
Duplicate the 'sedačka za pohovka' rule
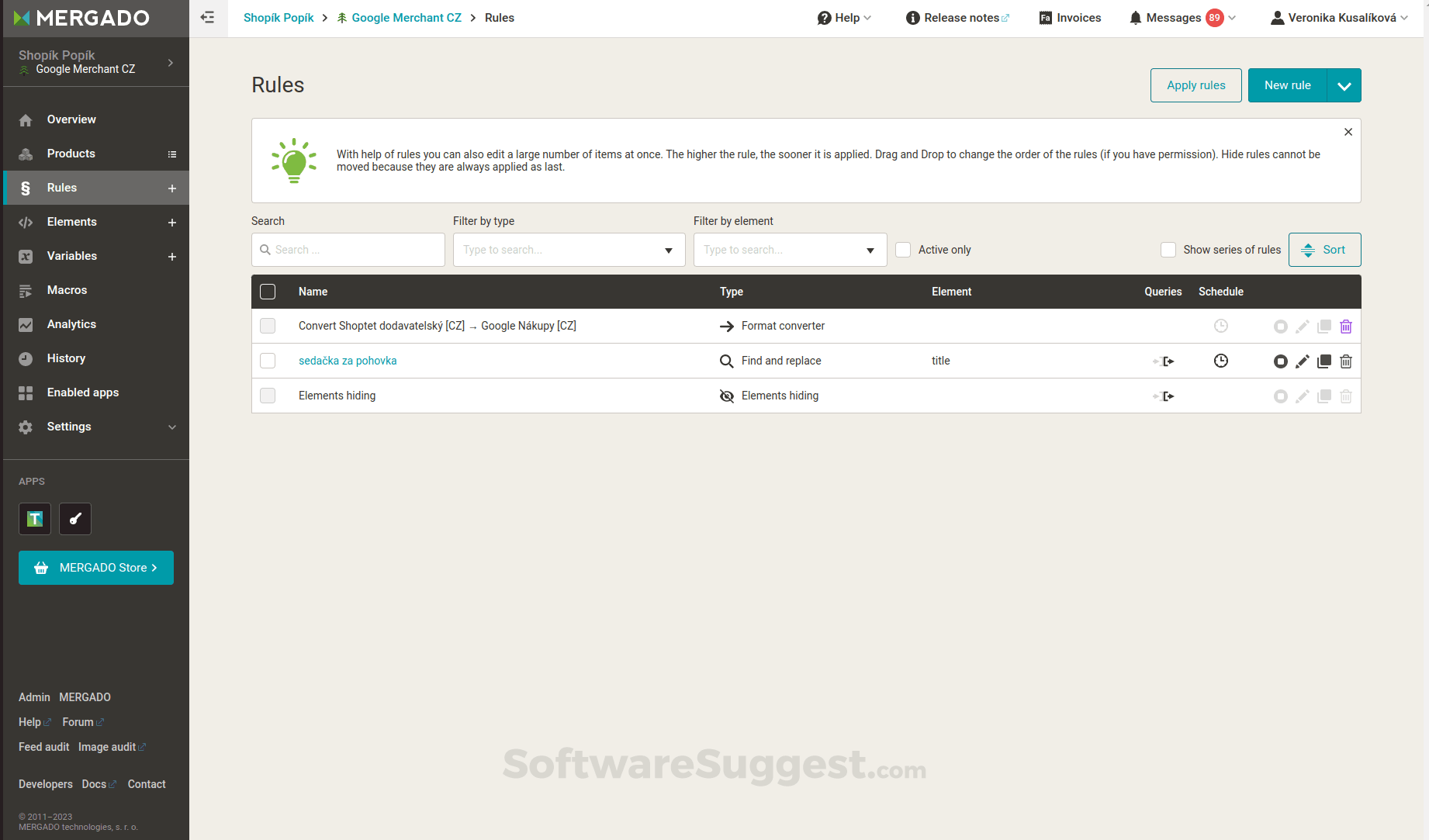[1324, 361]
